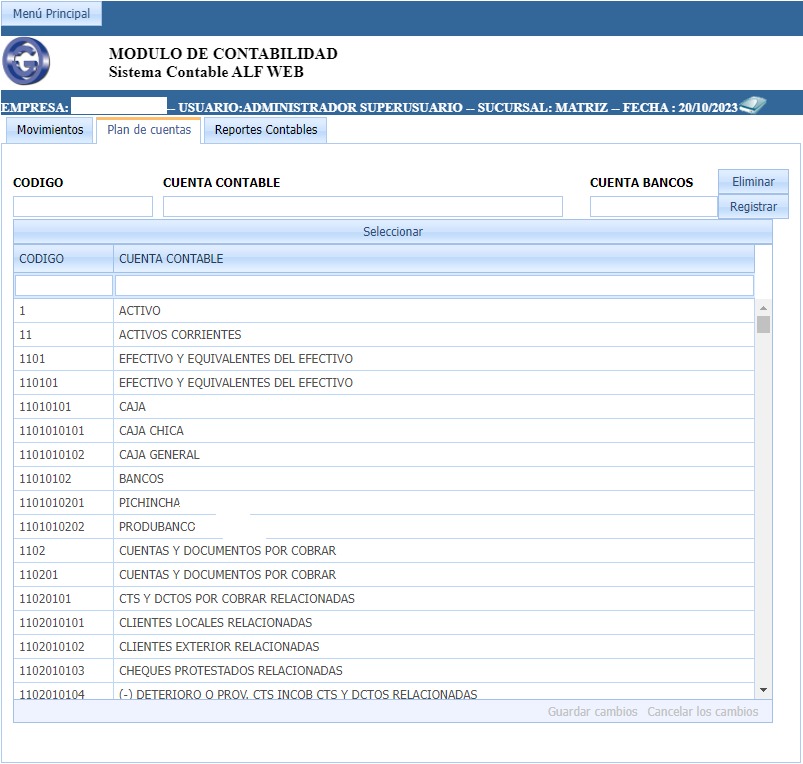Click the CUENTA CONTABLE column filter box

tap(434, 286)
